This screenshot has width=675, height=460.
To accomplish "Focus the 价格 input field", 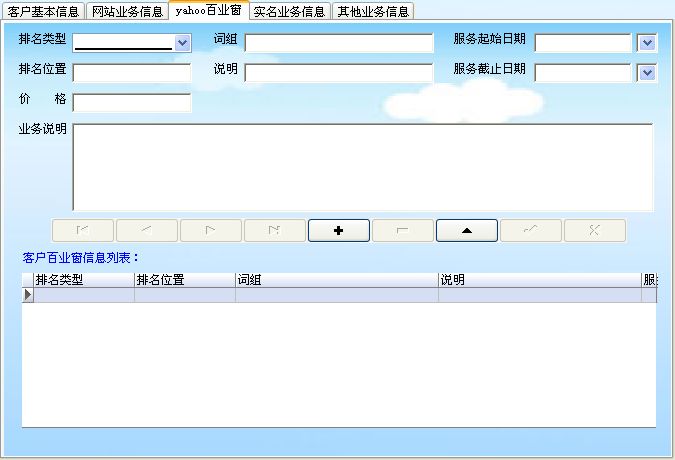I will (132, 103).
